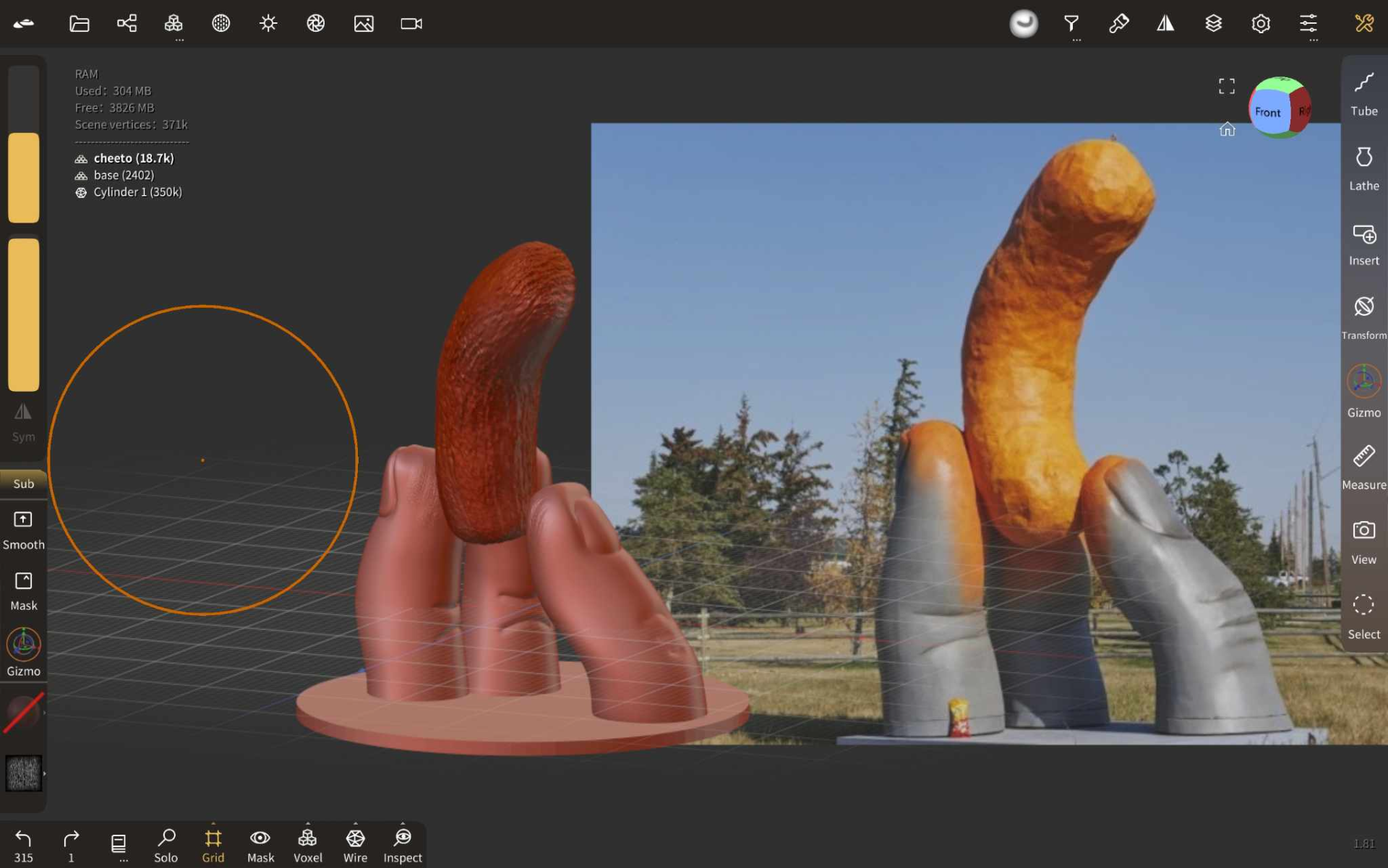
Task: Toggle the Sym symmetry button
Action: (x=23, y=422)
